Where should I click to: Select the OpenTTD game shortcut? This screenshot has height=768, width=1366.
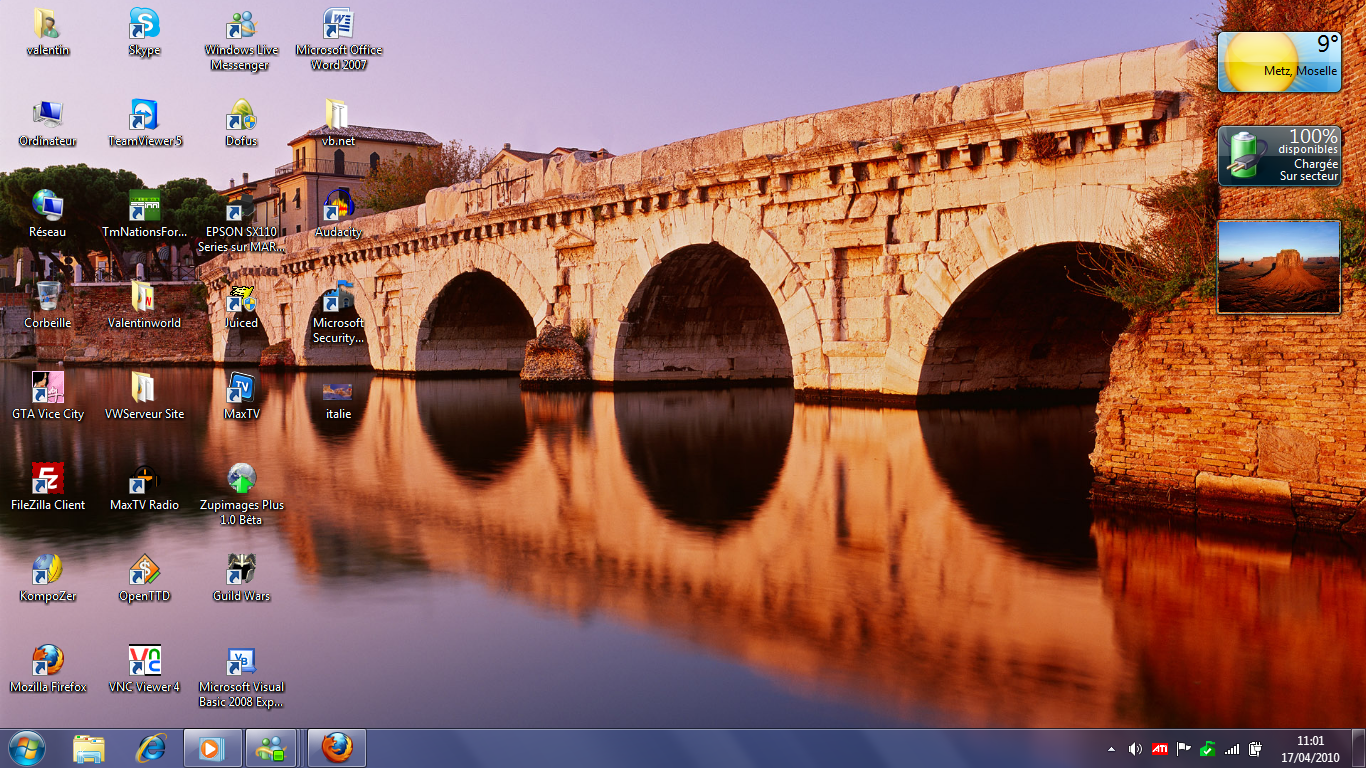[x=145, y=578]
